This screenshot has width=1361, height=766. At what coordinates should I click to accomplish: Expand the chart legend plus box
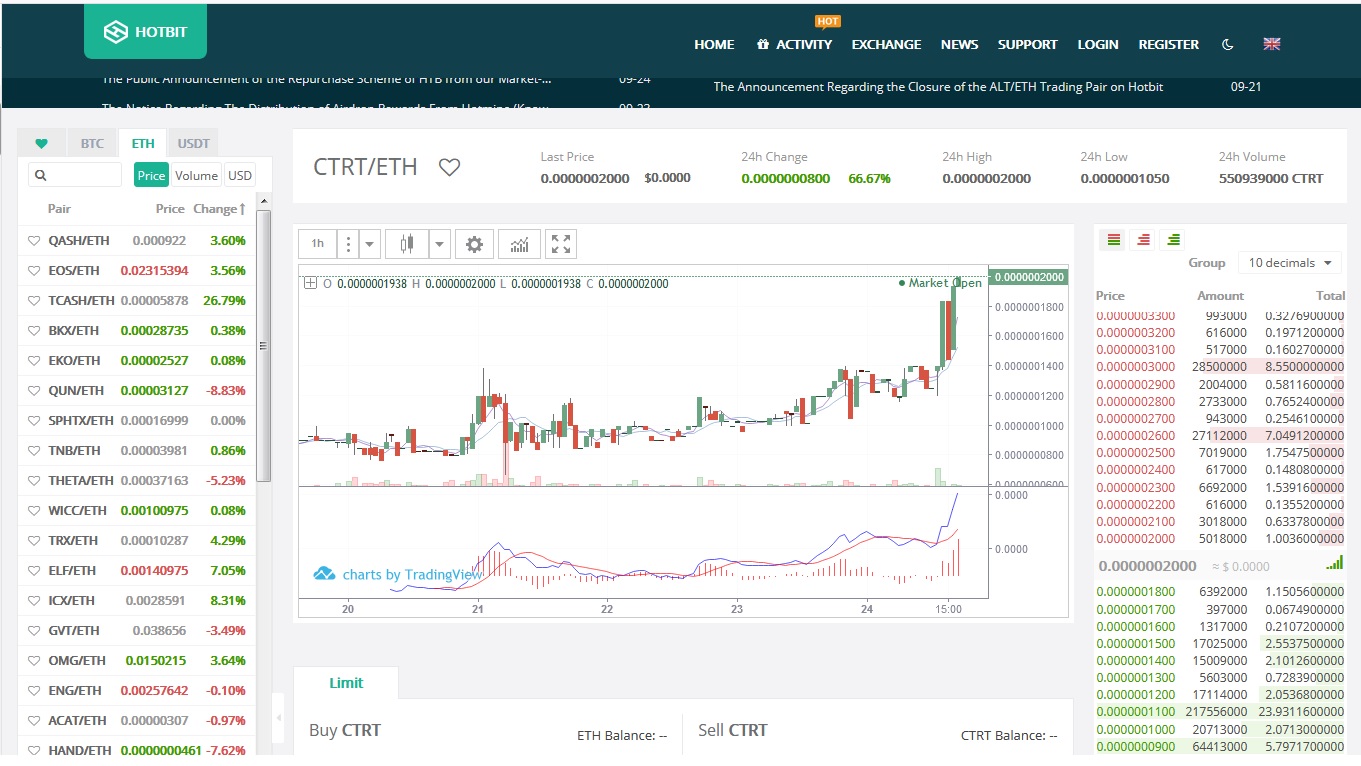[310, 283]
